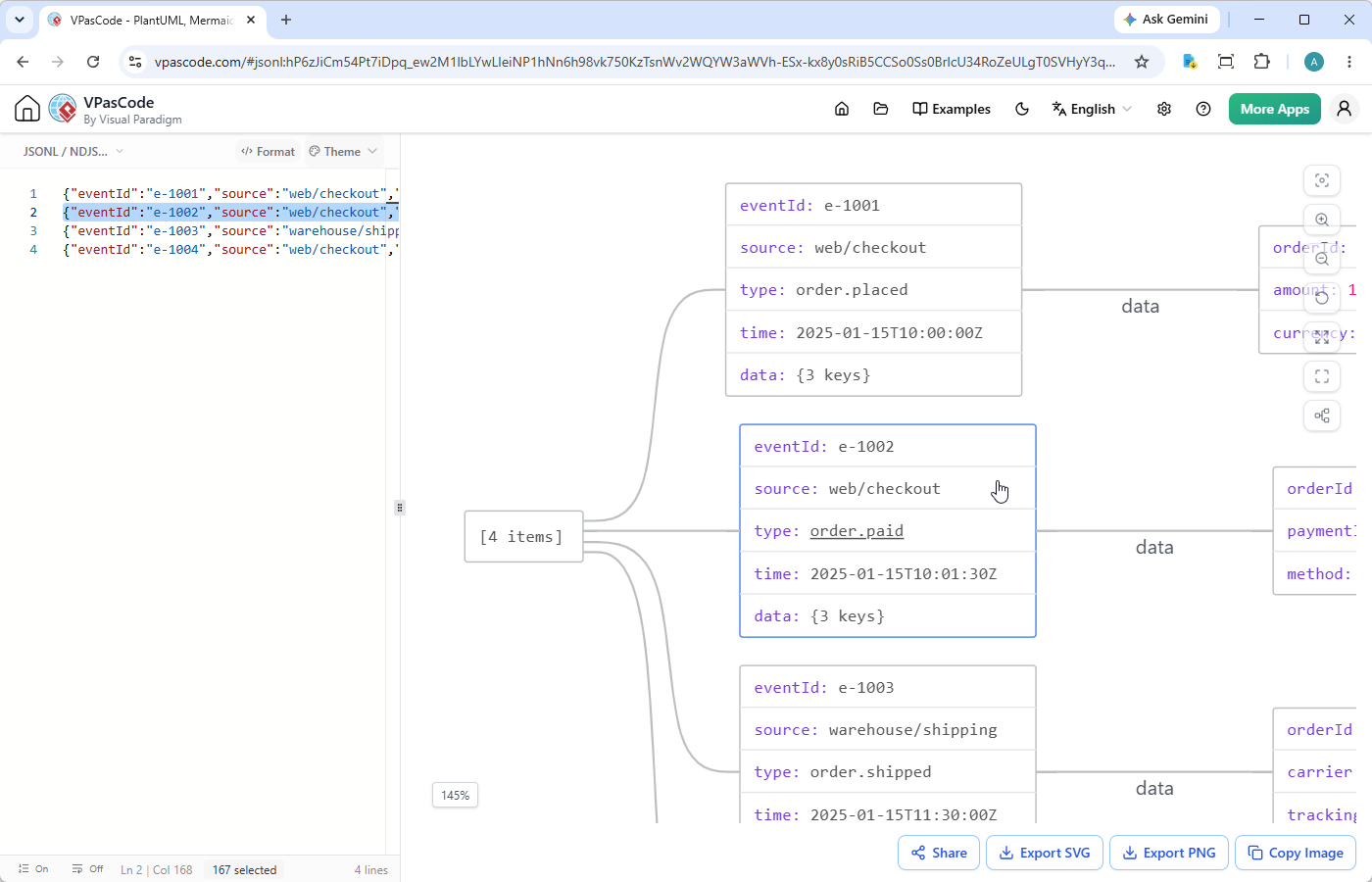Open the user account icon
The image size is (1372, 882).
(x=1345, y=109)
